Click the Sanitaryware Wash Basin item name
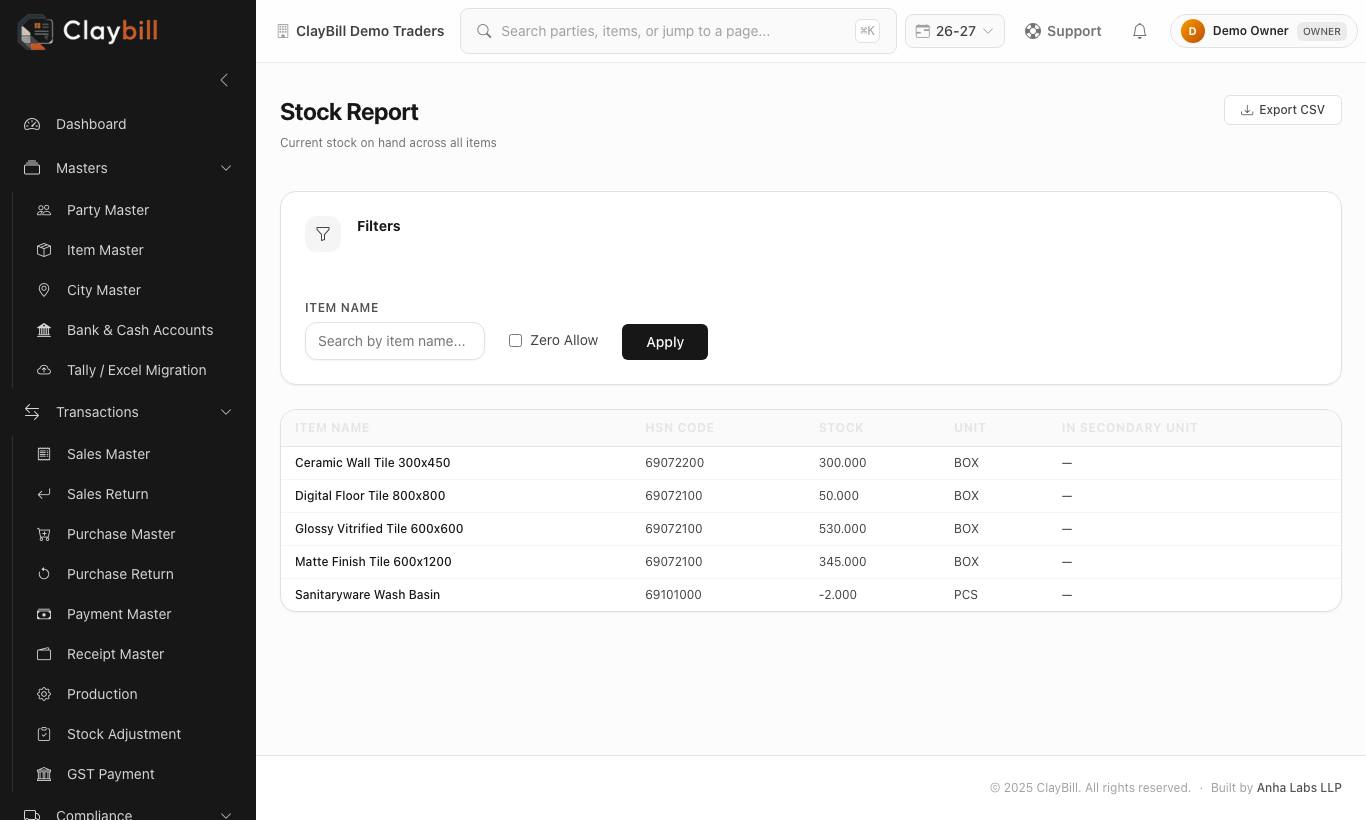The height and width of the screenshot is (820, 1366). tap(367, 595)
